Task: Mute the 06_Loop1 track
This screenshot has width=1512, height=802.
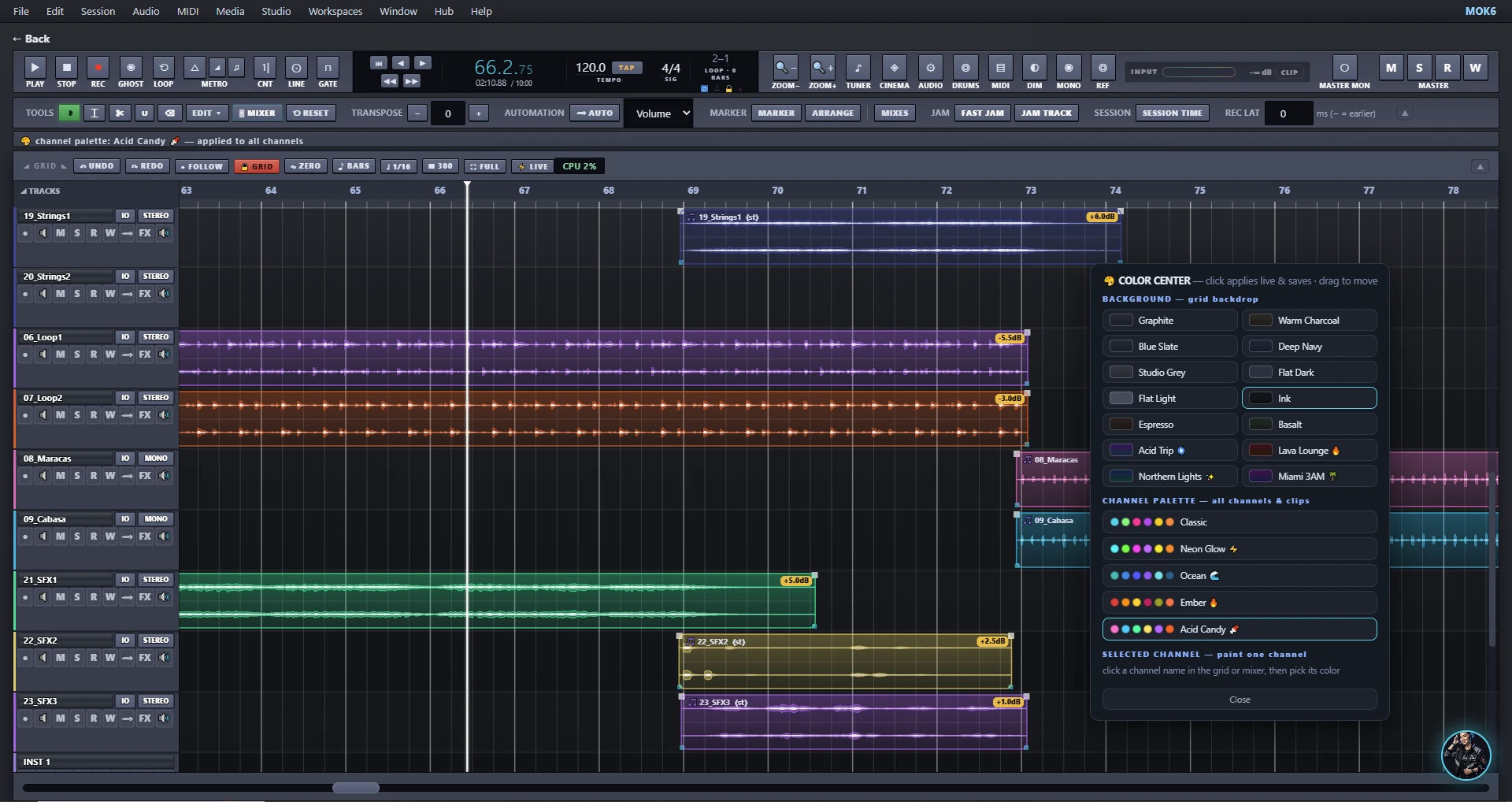Action: click(60, 355)
